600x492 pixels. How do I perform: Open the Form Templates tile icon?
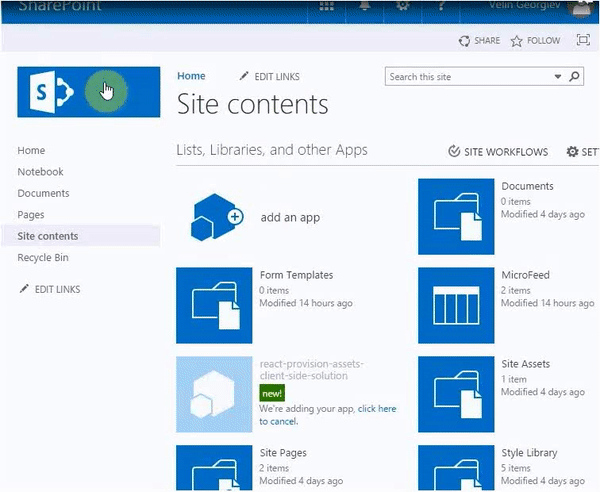tap(214, 305)
